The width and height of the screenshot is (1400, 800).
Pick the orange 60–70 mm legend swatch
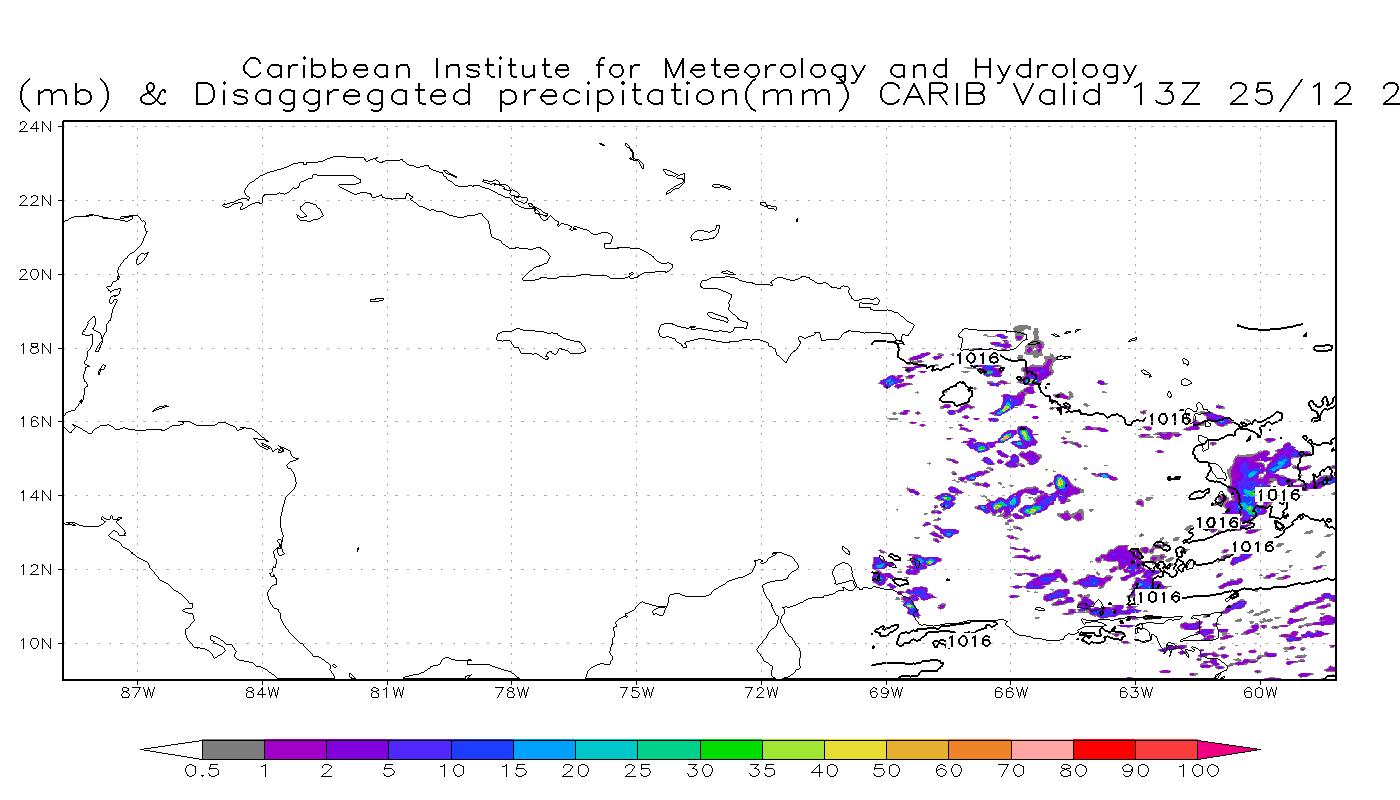(x=979, y=749)
